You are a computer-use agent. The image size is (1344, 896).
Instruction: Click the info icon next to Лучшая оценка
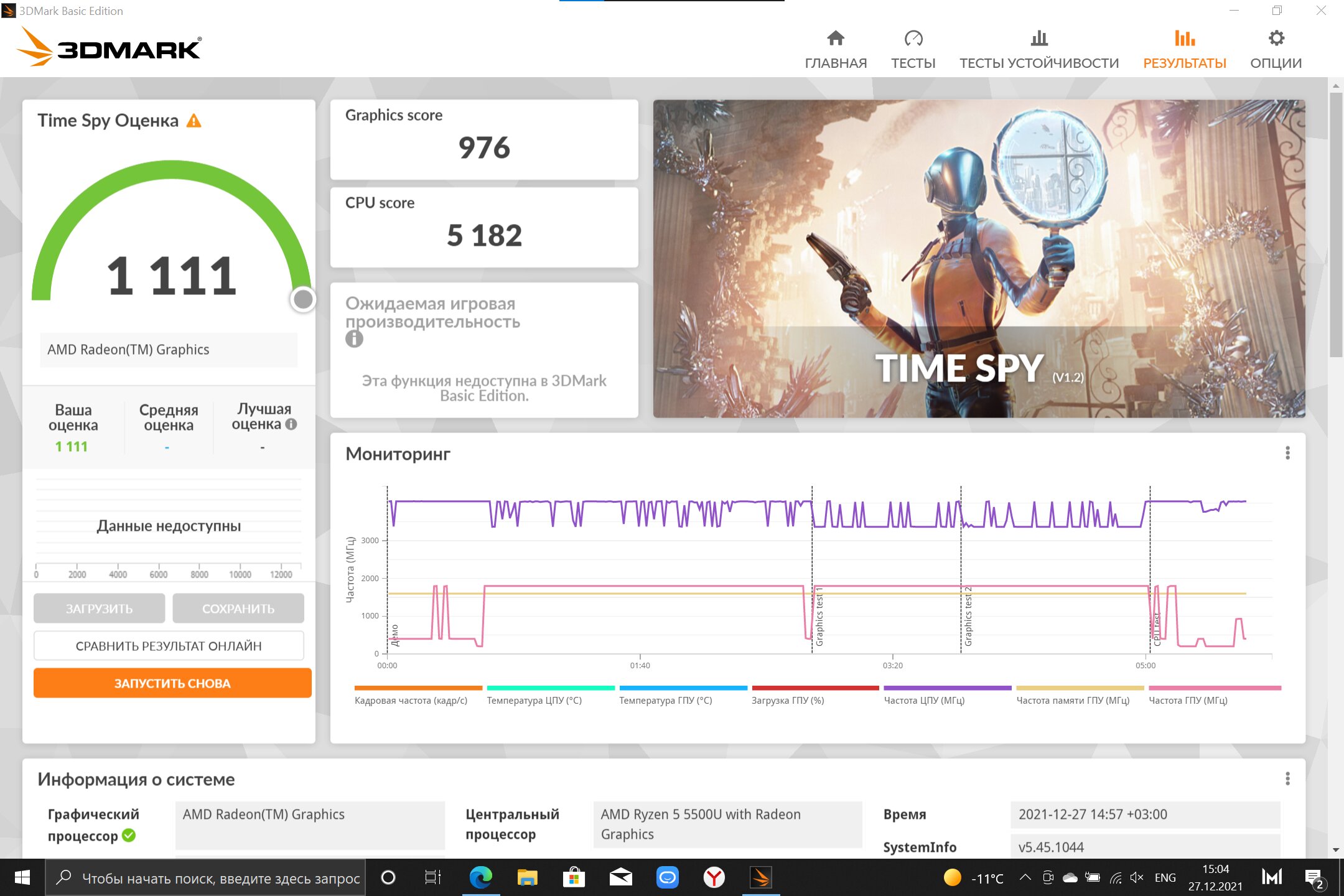pos(291,424)
